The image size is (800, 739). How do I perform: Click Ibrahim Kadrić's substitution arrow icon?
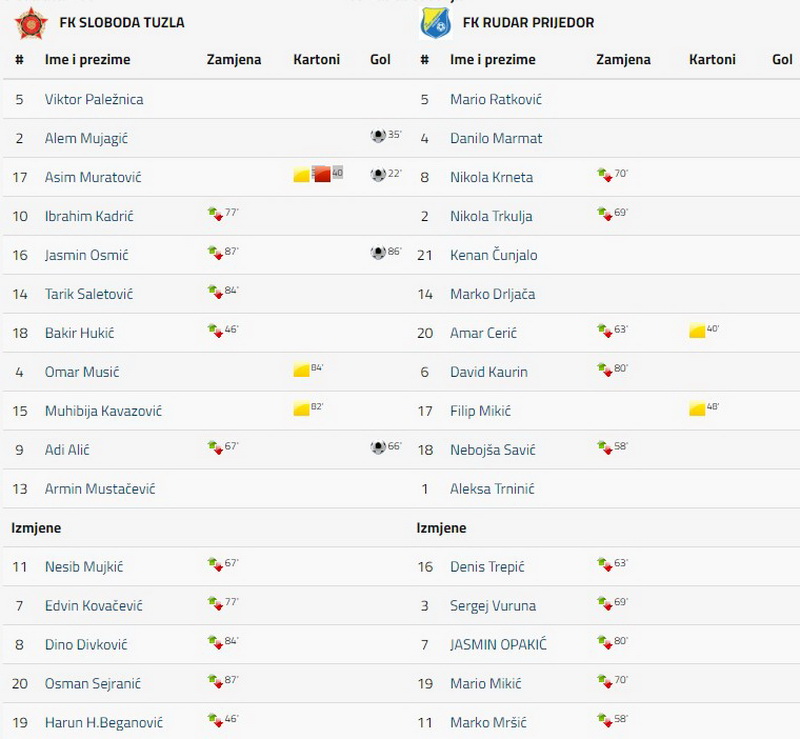215,213
